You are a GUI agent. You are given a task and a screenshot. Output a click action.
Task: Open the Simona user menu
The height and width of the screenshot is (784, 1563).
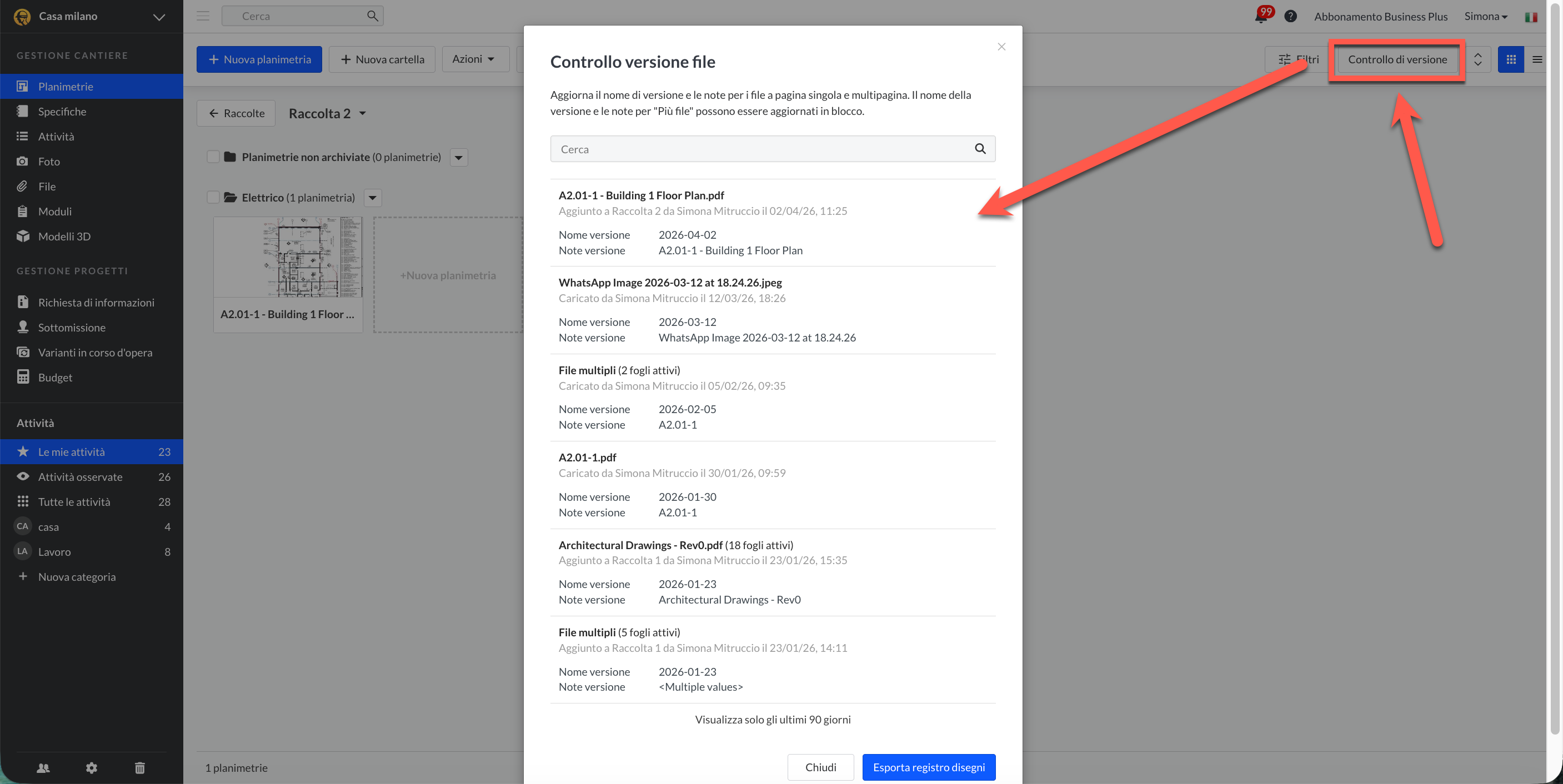(x=1485, y=16)
